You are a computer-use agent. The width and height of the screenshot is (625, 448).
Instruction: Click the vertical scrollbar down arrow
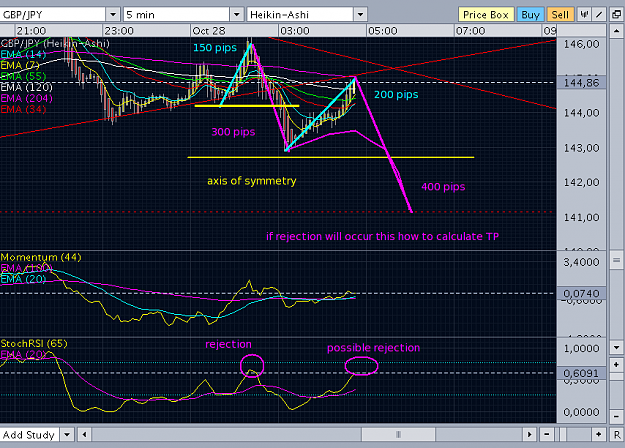616,347
